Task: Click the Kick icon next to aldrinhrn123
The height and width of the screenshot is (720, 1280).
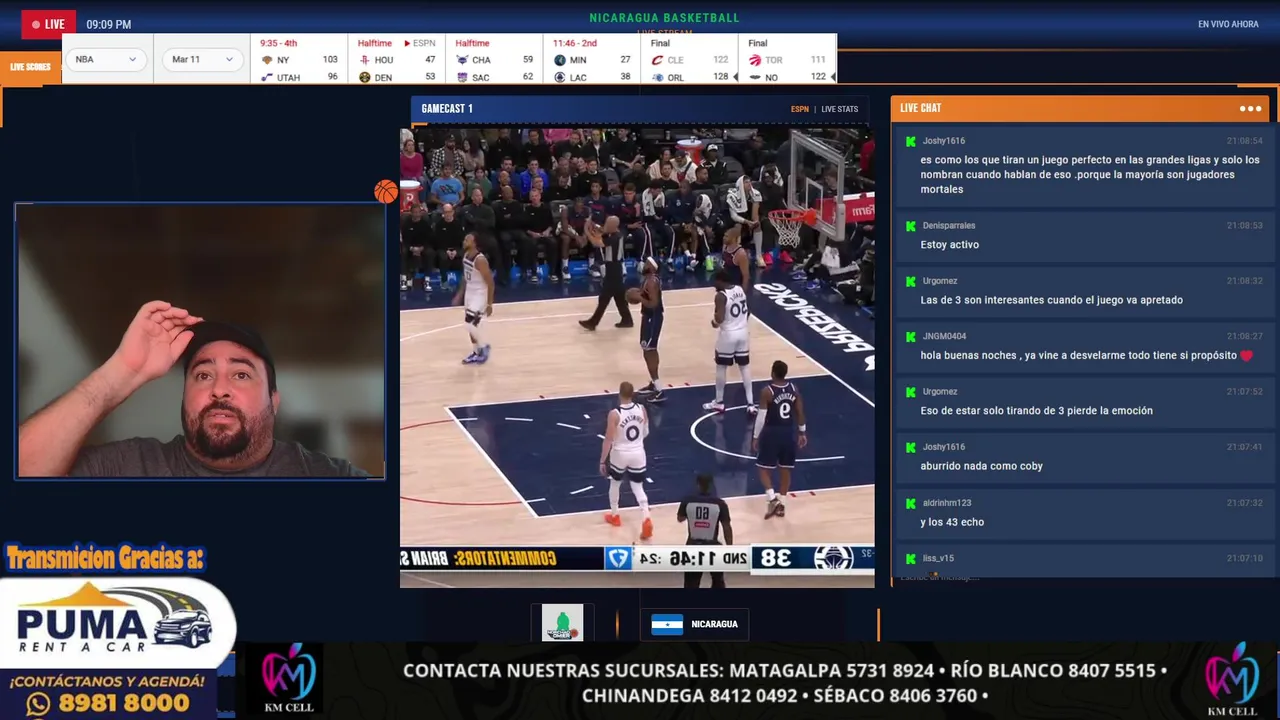Action: pyautogui.click(x=910, y=503)
